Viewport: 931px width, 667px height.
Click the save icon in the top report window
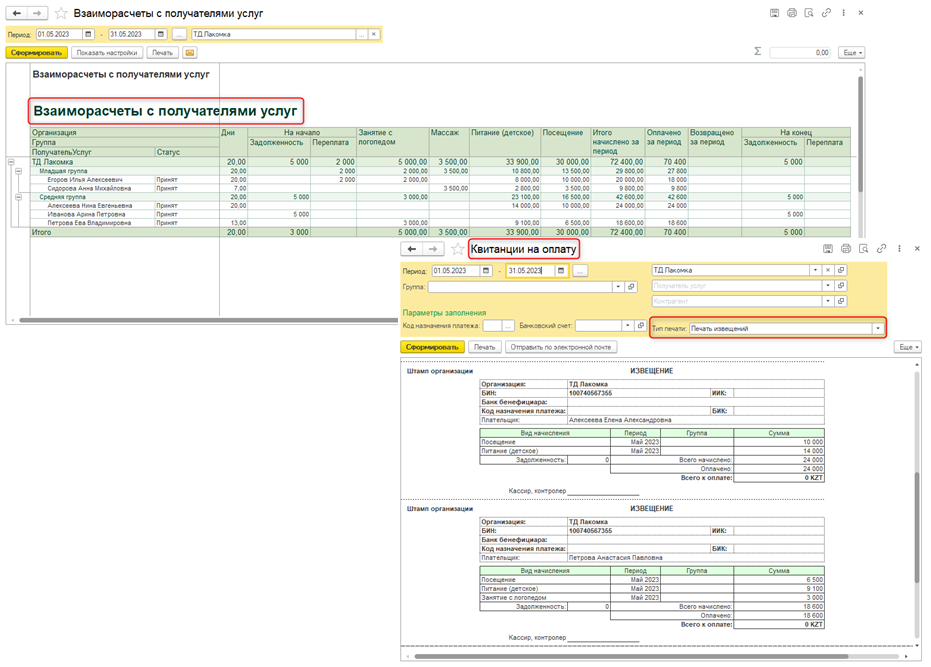click(x=775, y=13)
